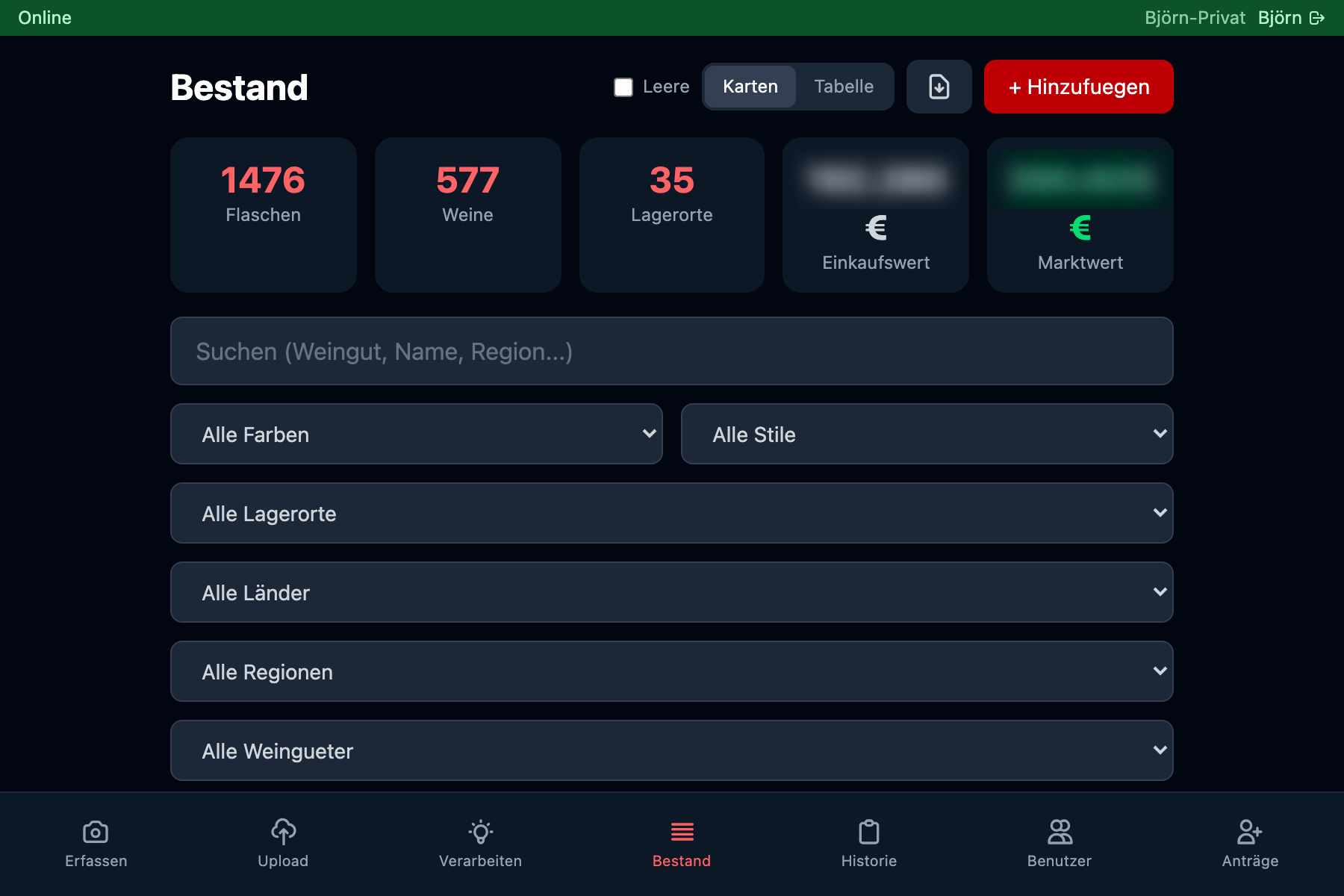Viewport: 1344px width, 896px height.
Task: Select the Bestand list icon
Action: click(x=682, y=831)
